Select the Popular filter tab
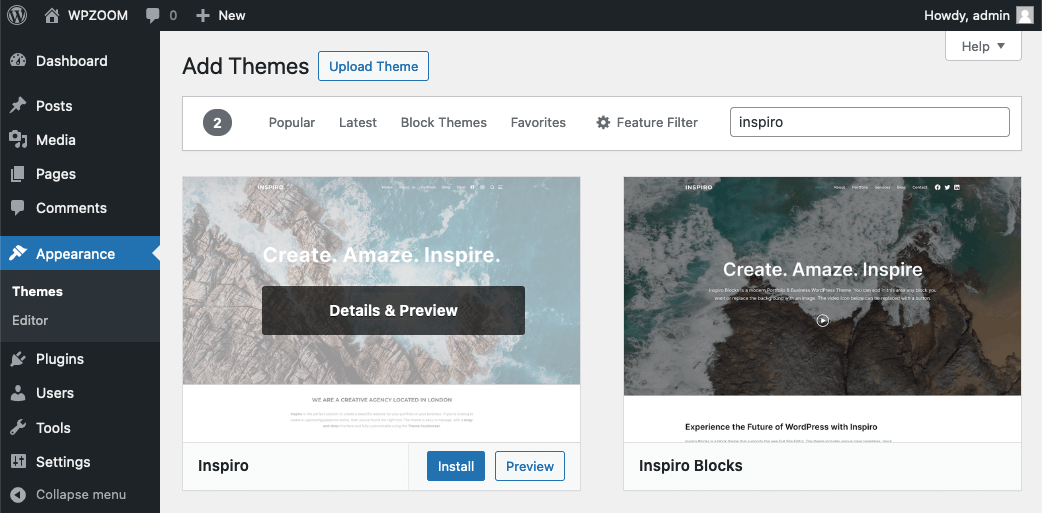Viewport: 1042px width, 513px height. click(292, 122)
